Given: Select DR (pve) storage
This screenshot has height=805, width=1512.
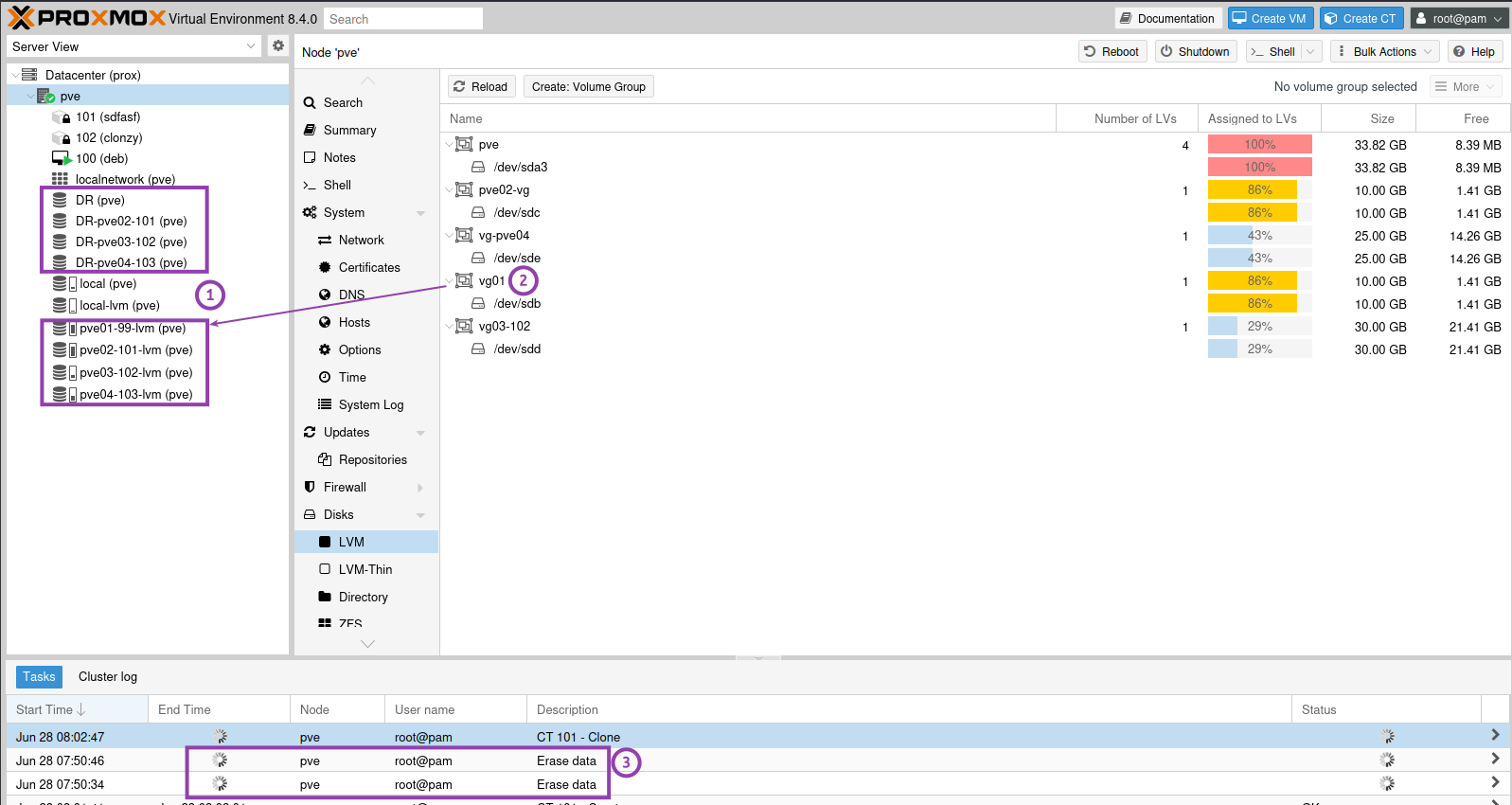Looking at the screenshot, I should click(99, 200).
